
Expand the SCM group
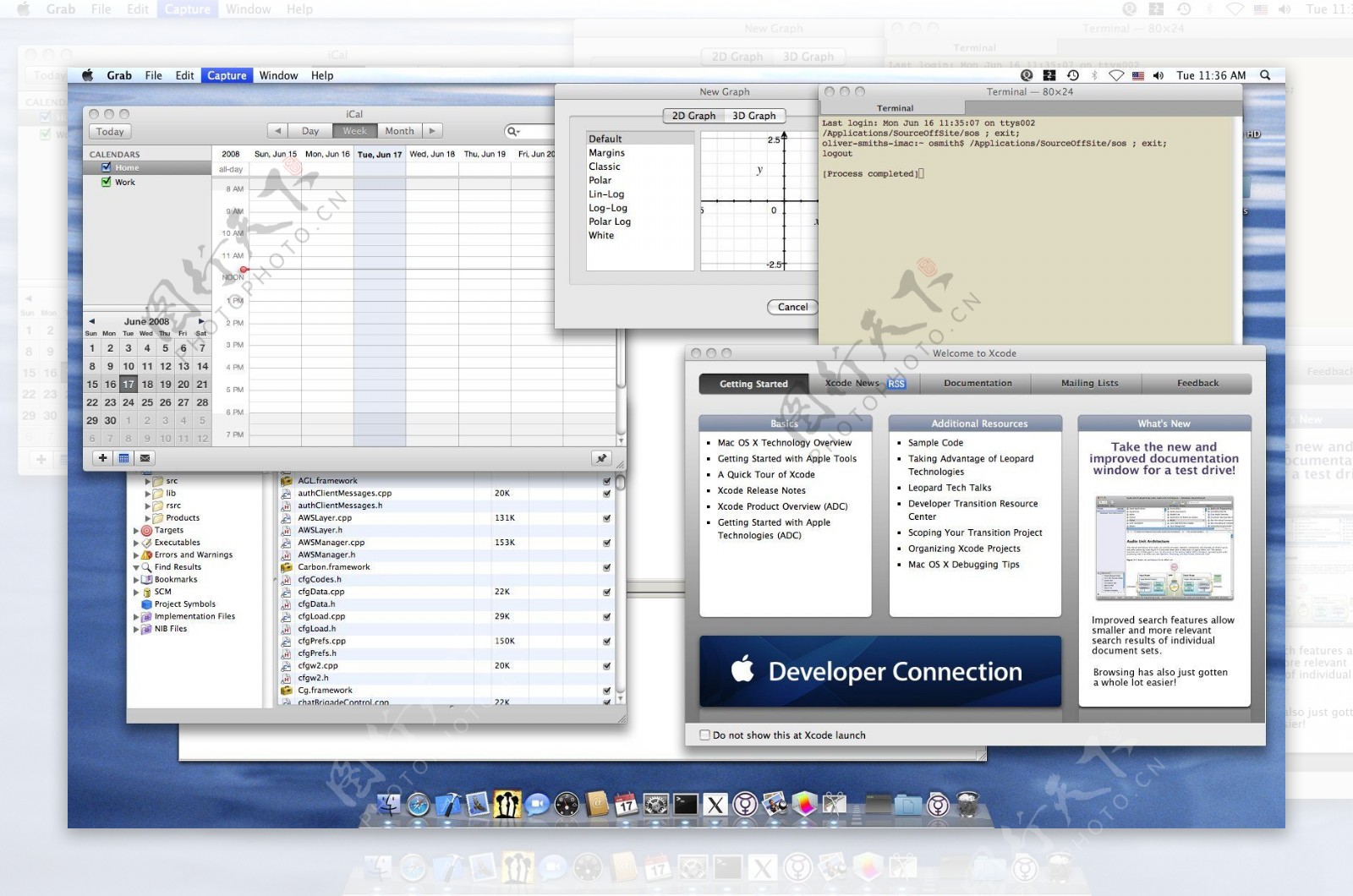pos(136,592)
